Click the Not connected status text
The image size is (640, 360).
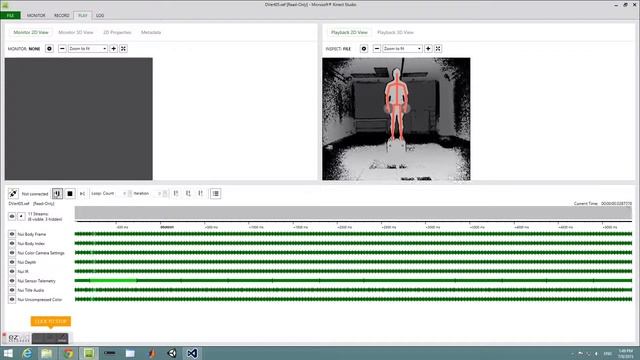pos(35,194)
